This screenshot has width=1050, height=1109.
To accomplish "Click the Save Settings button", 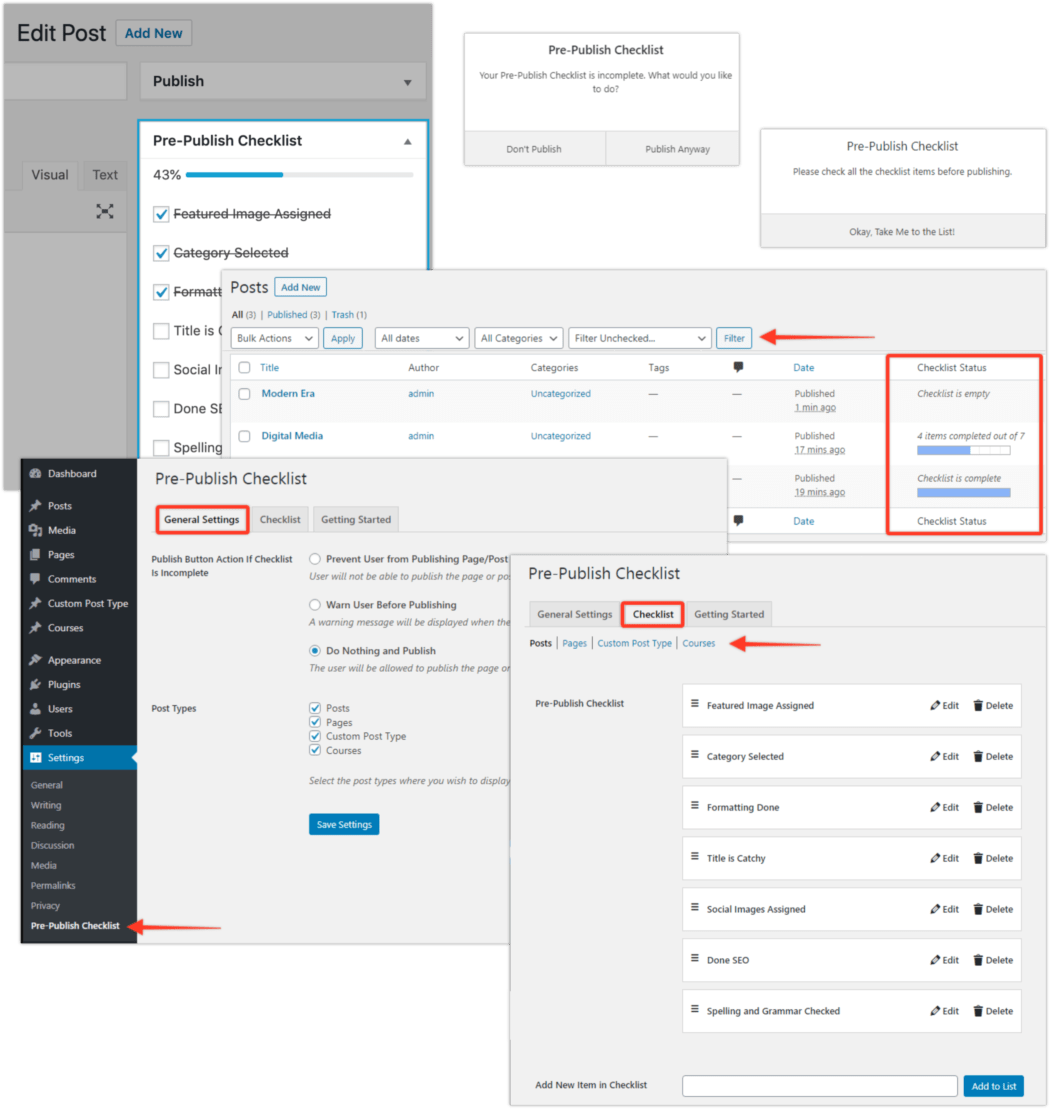I will pyautogui.click(x=344, y=824).
